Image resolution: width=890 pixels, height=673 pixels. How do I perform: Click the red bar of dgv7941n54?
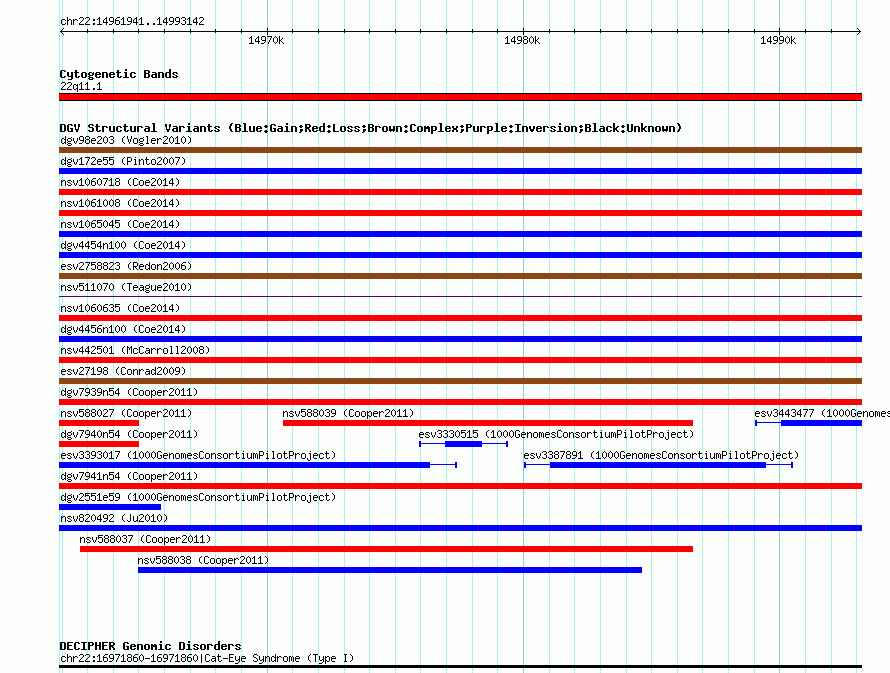click(x=460, y=486)
